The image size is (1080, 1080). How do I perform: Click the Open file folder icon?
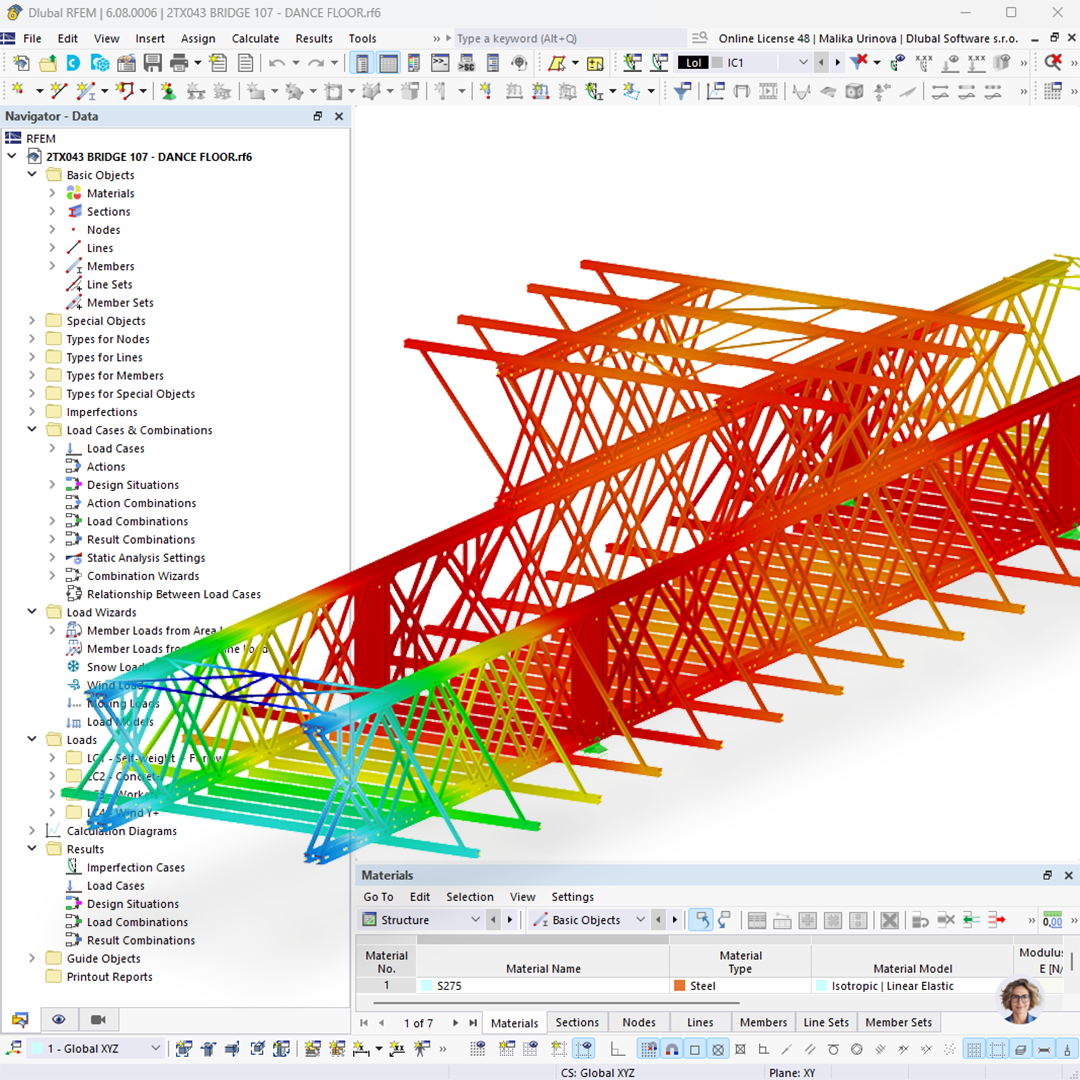coord(48,63)
